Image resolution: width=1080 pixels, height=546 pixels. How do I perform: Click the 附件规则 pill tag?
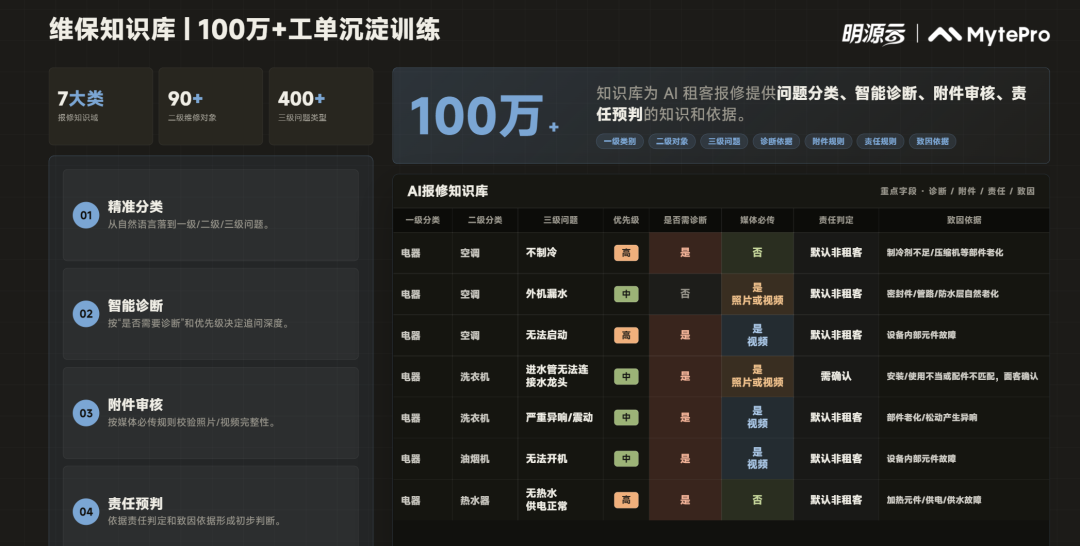point(829,141)
